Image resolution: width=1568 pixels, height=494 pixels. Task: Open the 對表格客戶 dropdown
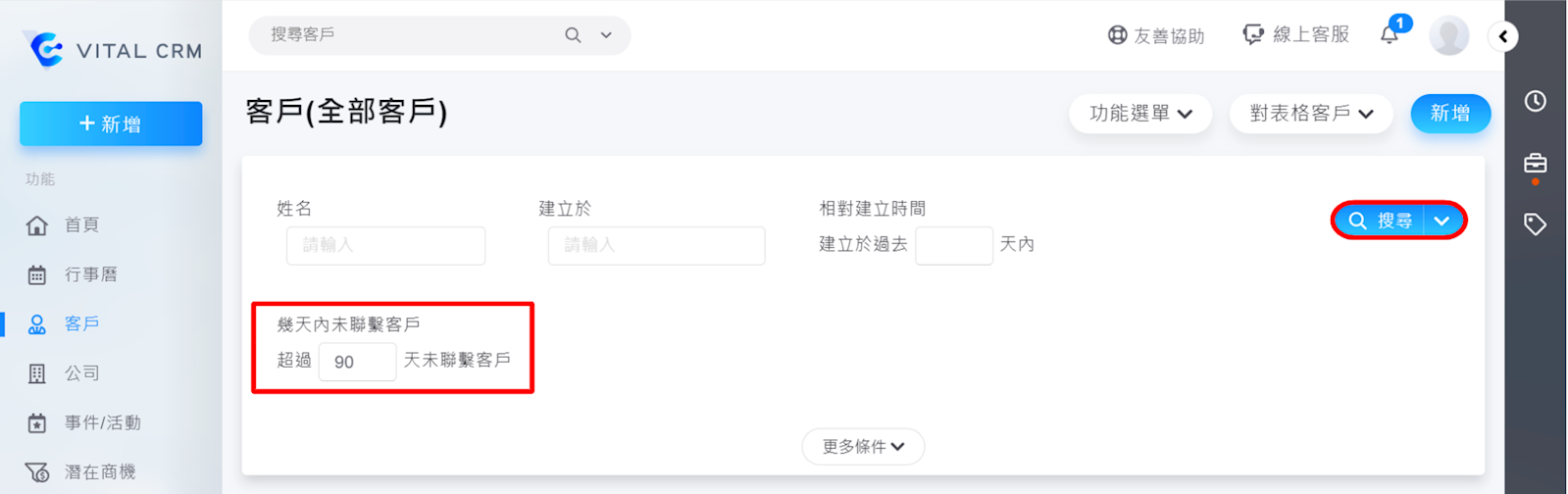point(1311,114)
